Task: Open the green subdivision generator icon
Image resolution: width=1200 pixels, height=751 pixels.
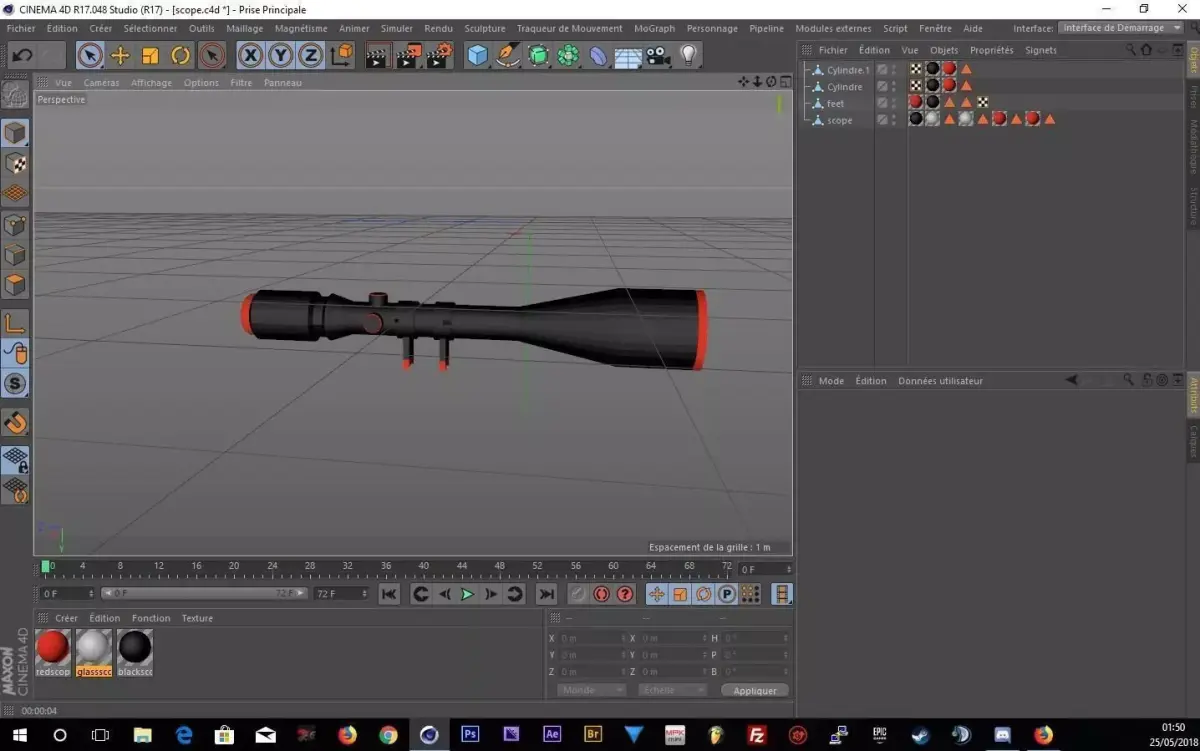Action: (x=538, y=56)
